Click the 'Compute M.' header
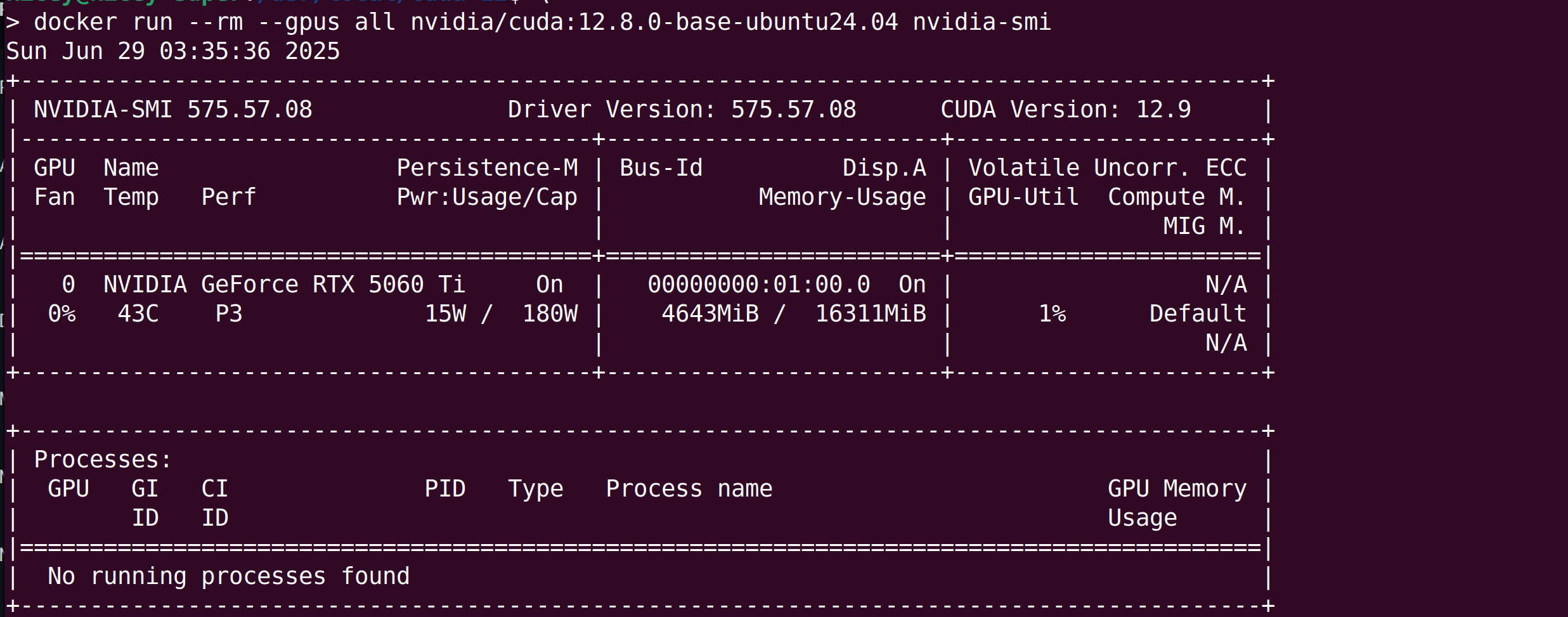The image size is (1568, 617). tap(1177, 197)
